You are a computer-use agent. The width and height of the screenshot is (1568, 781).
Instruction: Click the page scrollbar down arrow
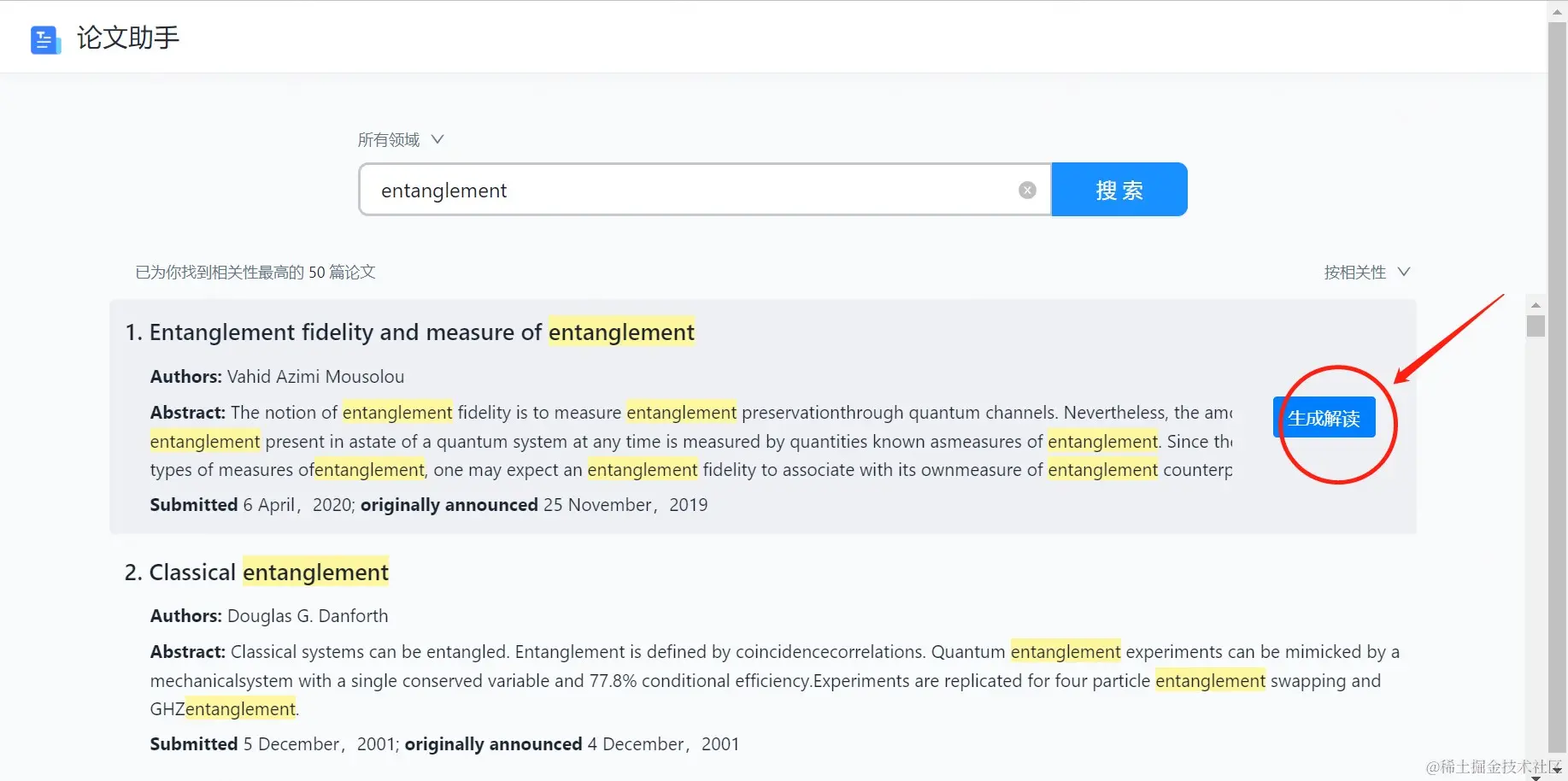click(1557, 771)
